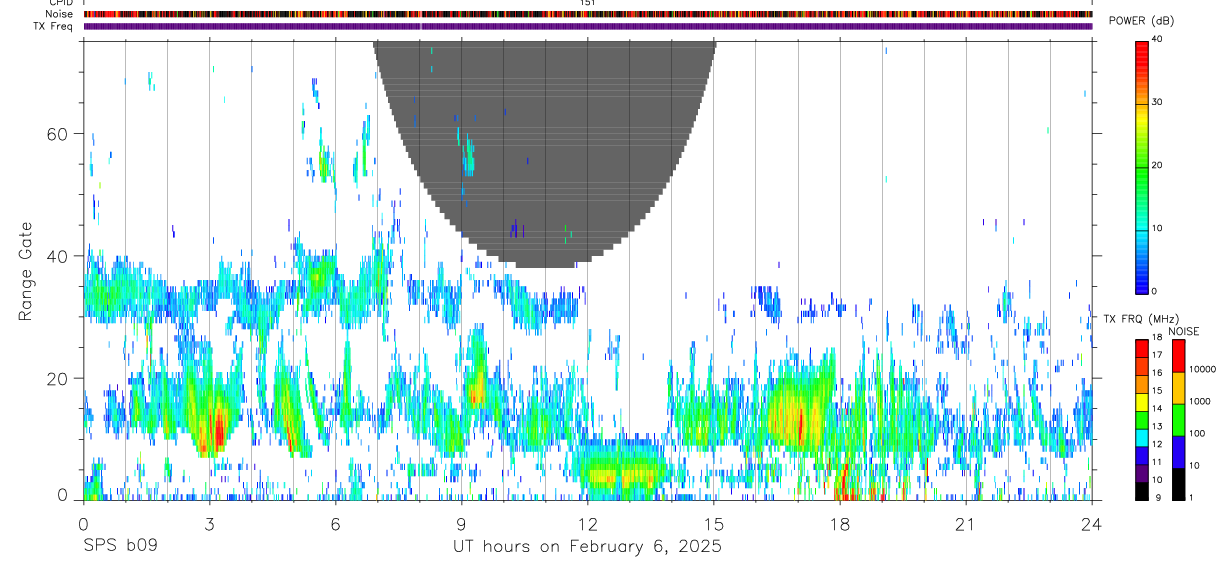Click the "15" hour tick on the UT axis
The height and width of the screenshot is (567, 1228).
[714, 524]
